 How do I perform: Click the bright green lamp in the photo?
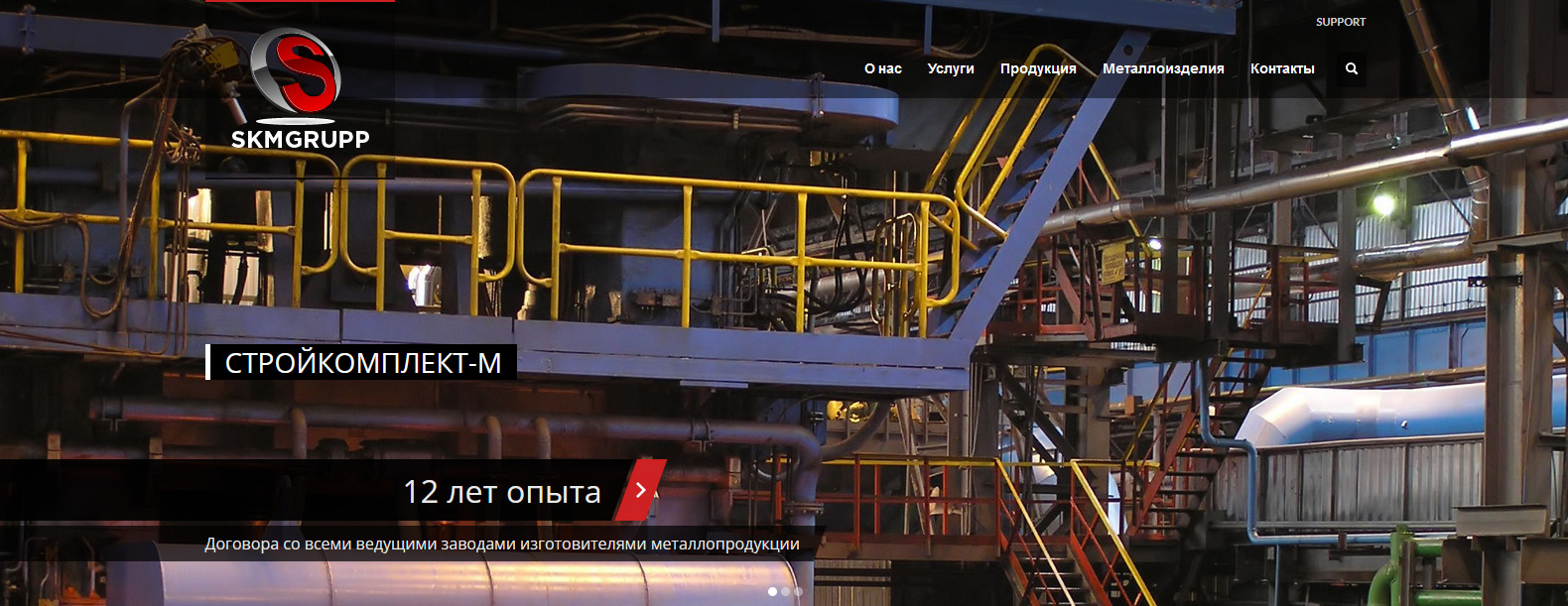click(x=1382, y=204)
